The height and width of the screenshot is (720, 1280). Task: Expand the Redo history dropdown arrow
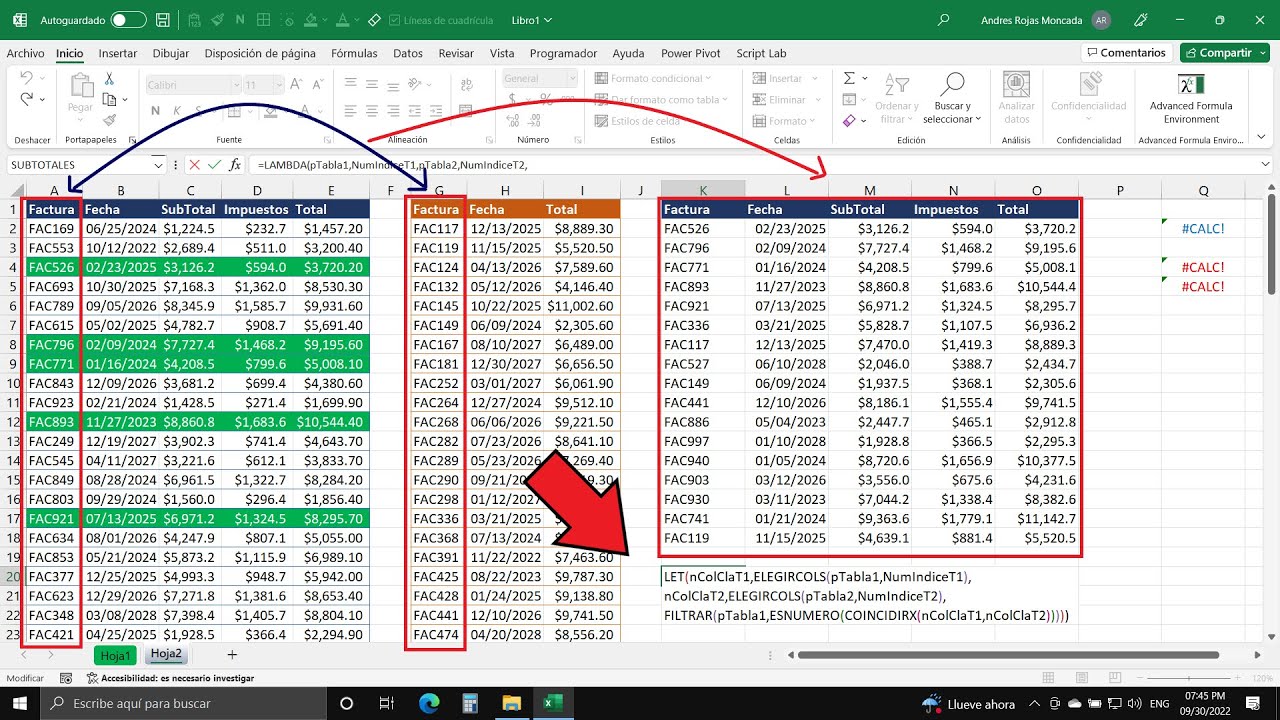pos(43,99)
